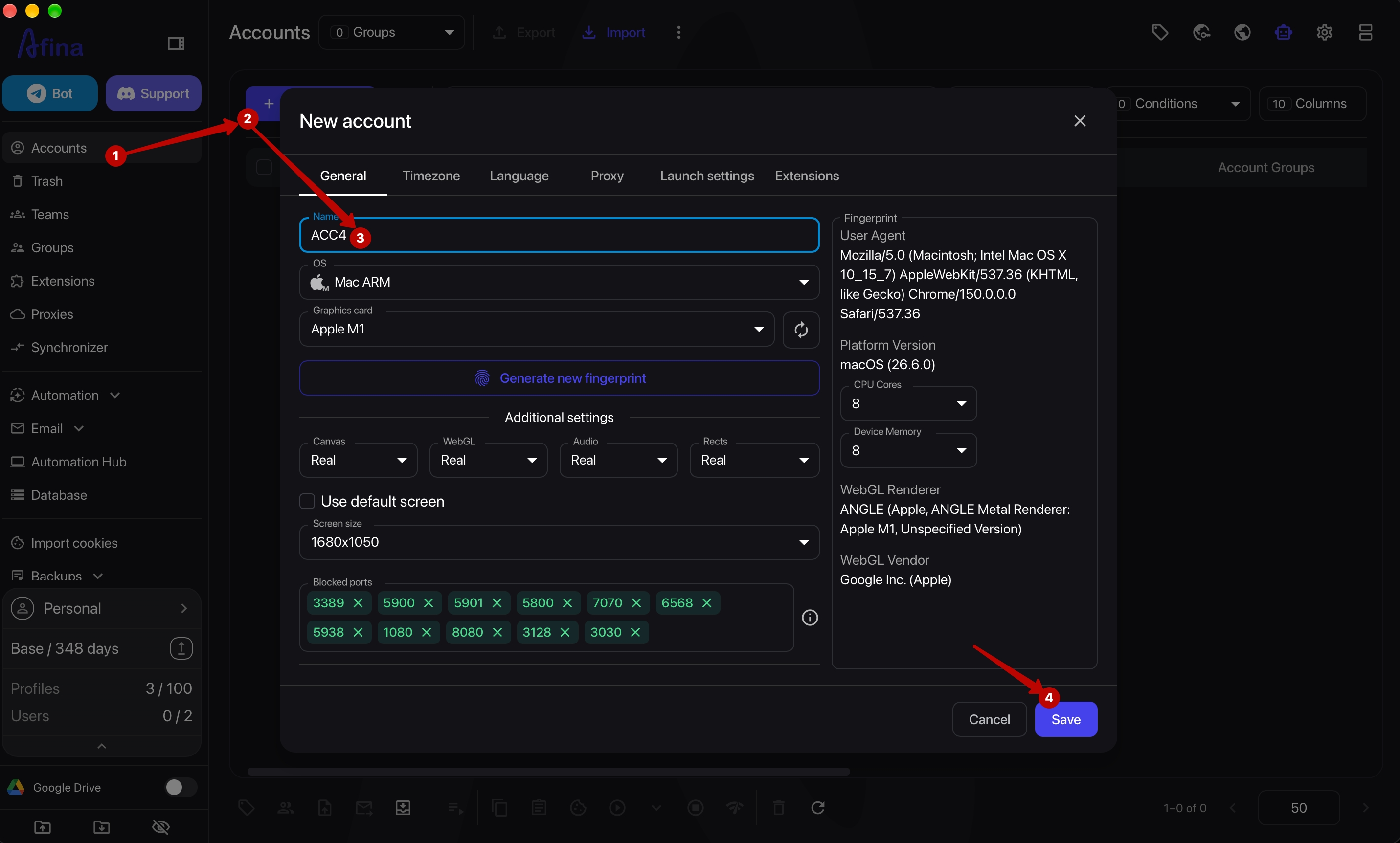The height and width of the screenshot is (843, 1400).
Task: Toggle the Google Drive switch
Action: (x=181, y=787)
